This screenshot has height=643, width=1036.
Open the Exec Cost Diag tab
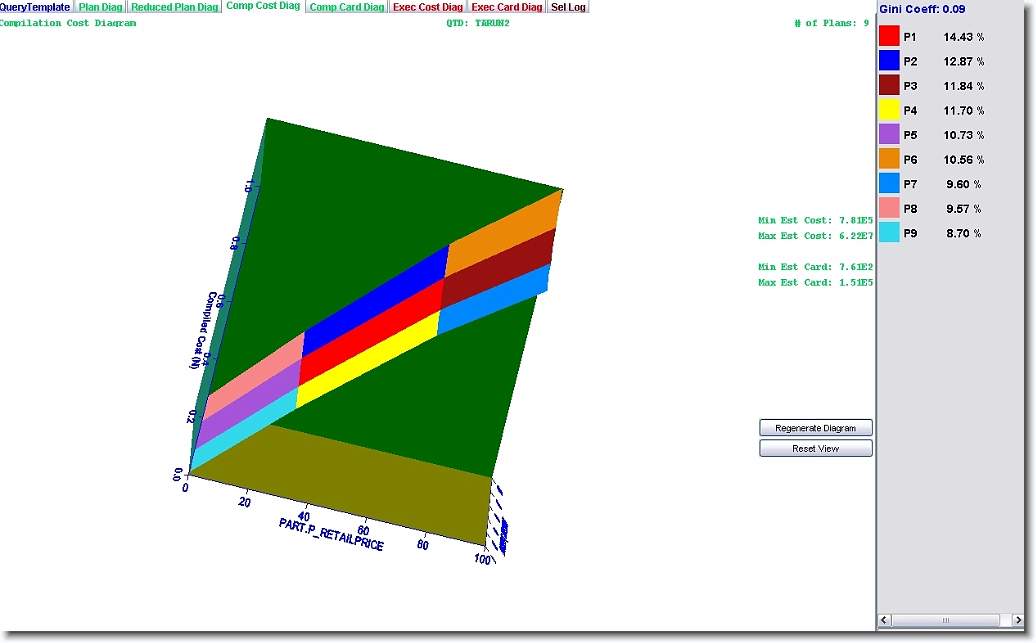click(x=428, y=7)
